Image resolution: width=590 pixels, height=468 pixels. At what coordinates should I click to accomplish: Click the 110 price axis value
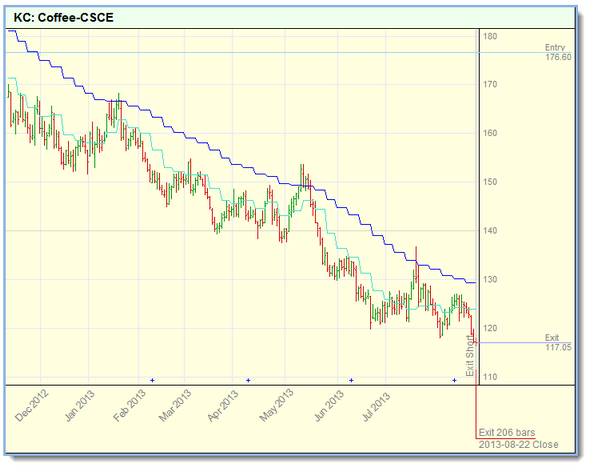[x=490, y=377]
